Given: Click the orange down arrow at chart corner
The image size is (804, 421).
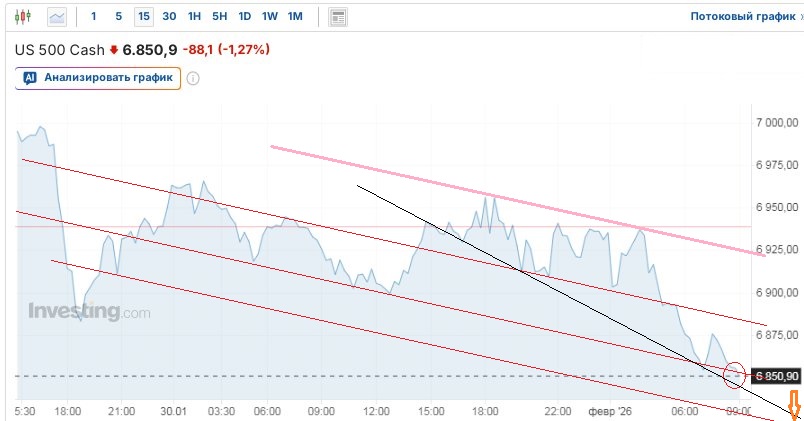Looking at the screenshot, I should 796,405.
